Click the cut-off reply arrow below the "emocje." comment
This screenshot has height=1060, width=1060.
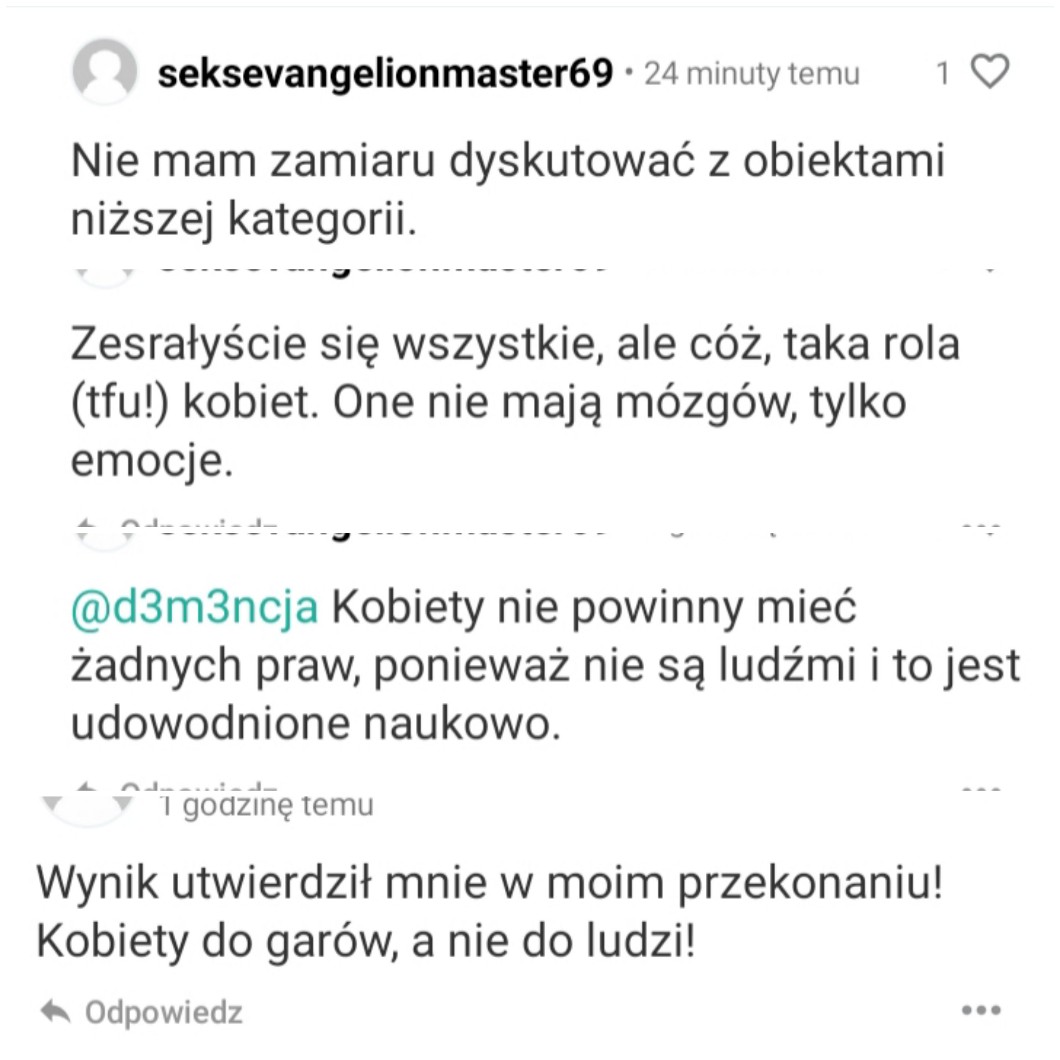[86, 527]
